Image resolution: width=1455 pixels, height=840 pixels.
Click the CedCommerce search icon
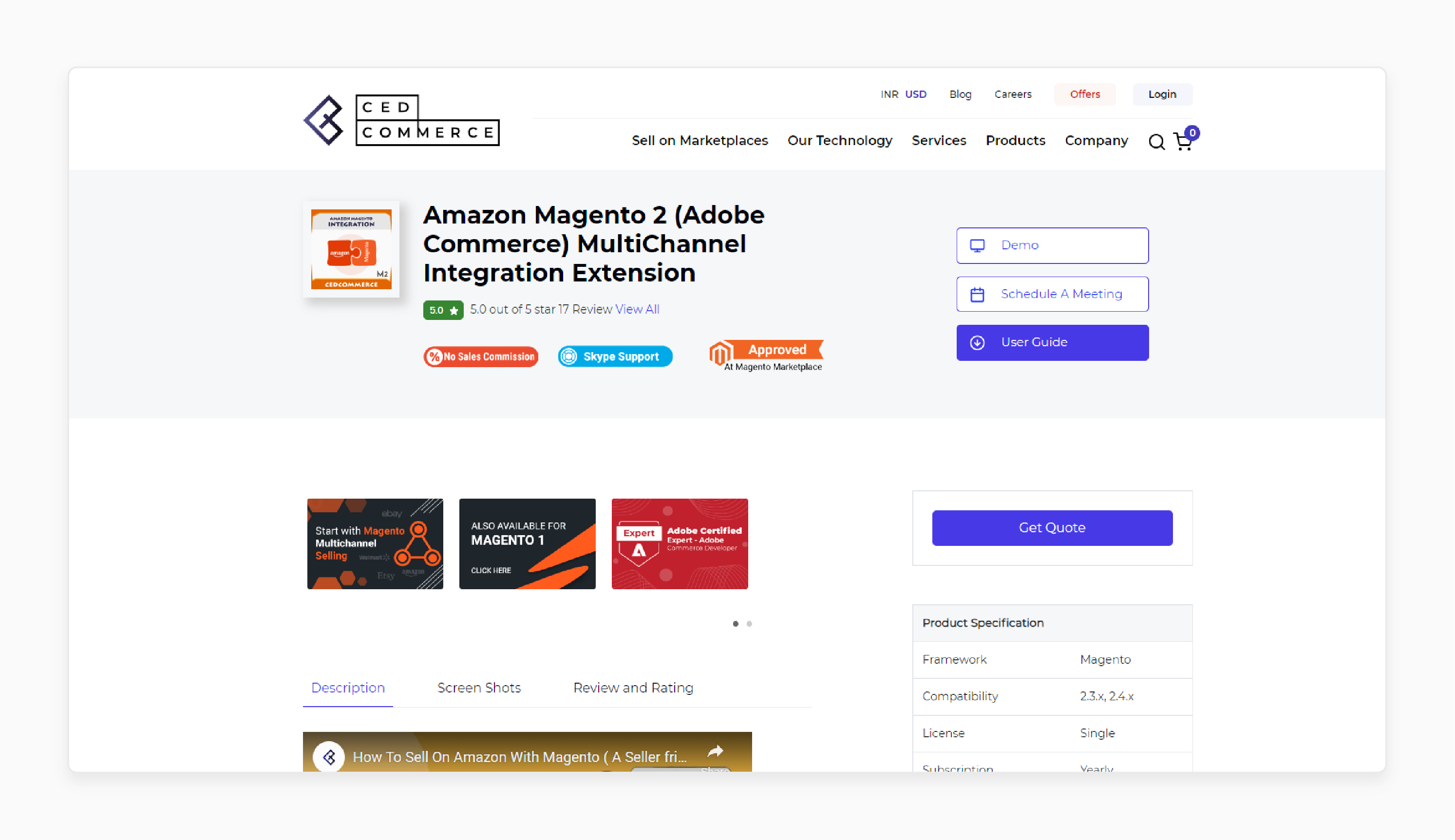1155,140
